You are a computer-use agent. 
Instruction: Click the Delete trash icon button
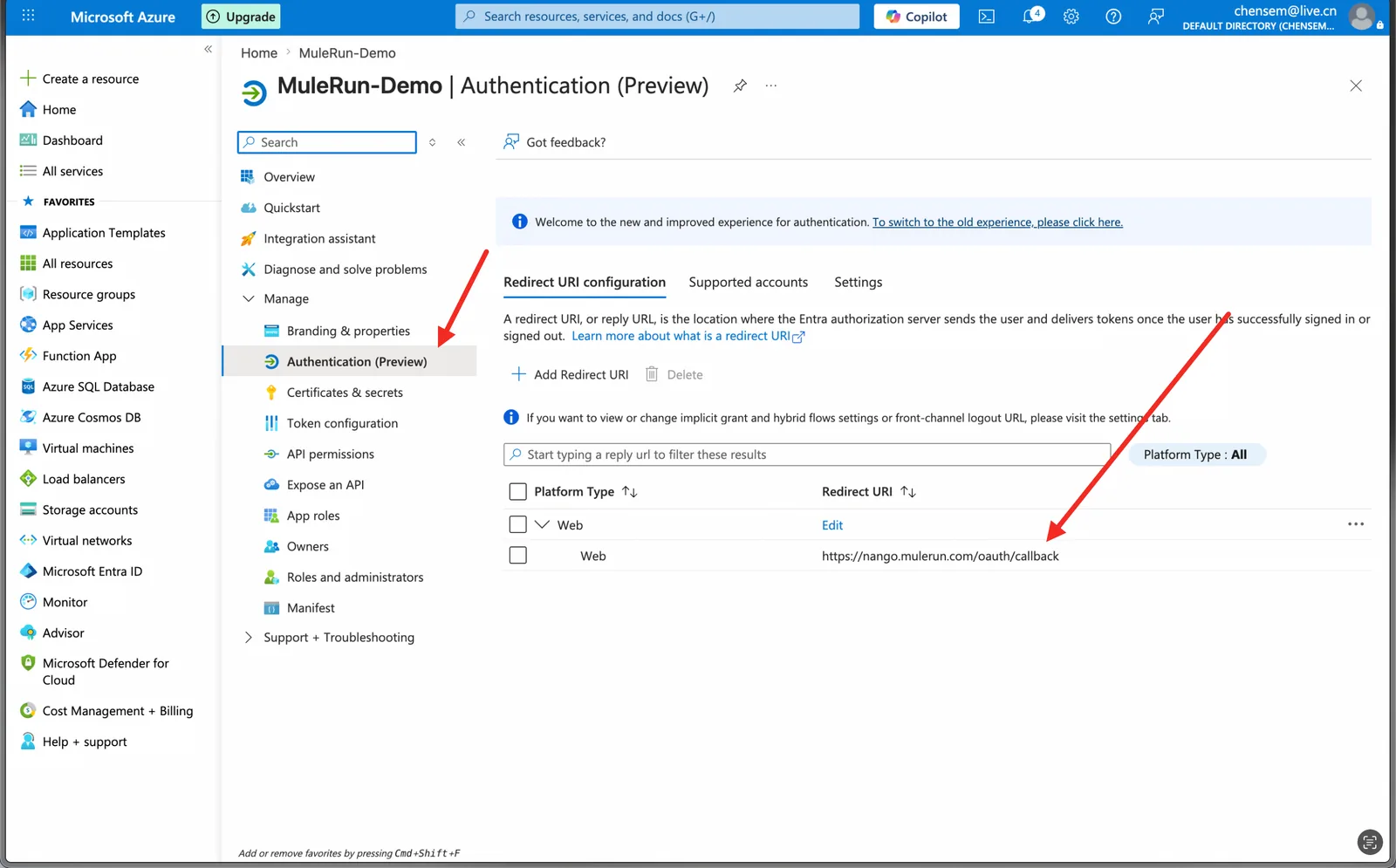[674, 374]
